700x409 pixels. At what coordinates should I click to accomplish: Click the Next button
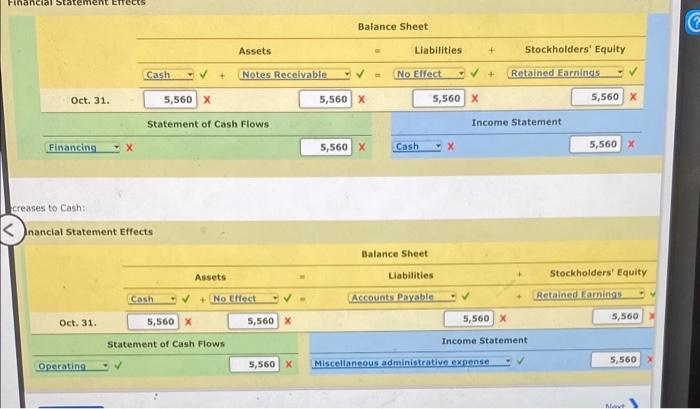coord(621,405)
